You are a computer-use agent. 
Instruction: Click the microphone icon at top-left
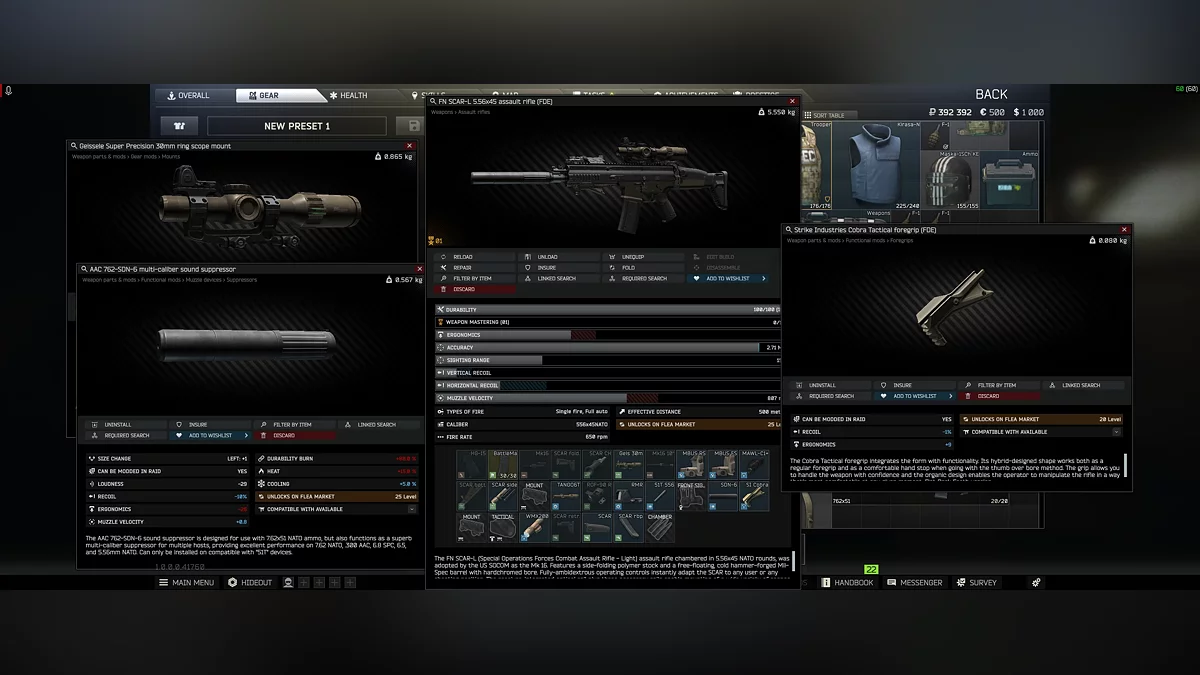tap(8, 90)
